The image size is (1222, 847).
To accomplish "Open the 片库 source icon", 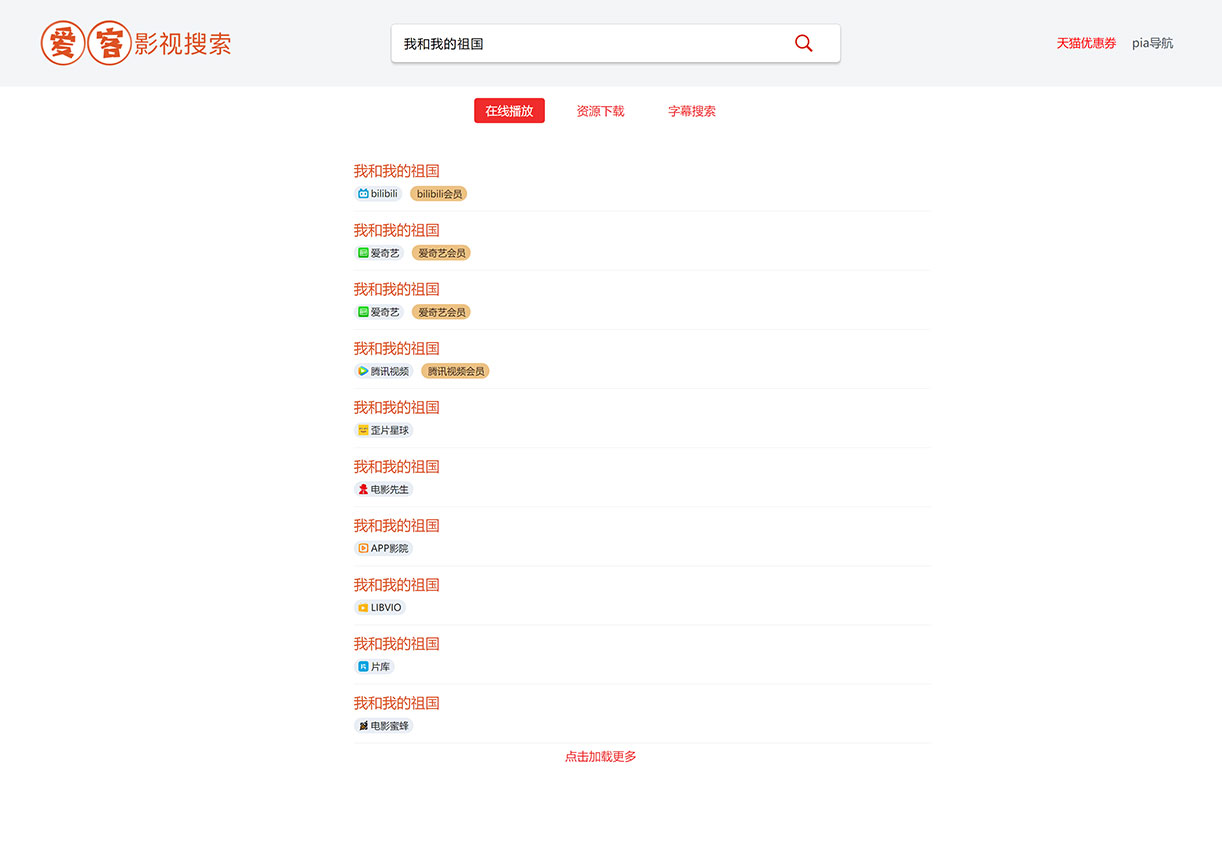I will coord(364,666).
